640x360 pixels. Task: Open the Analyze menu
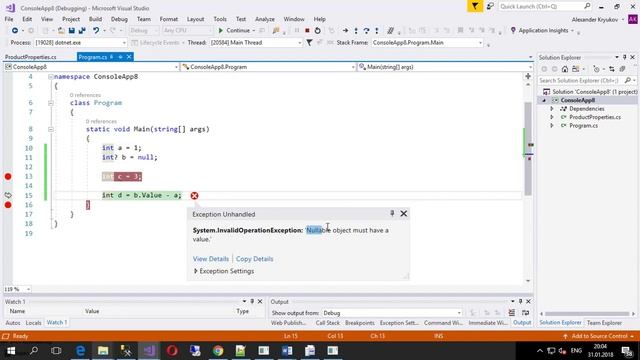point(264,19)
